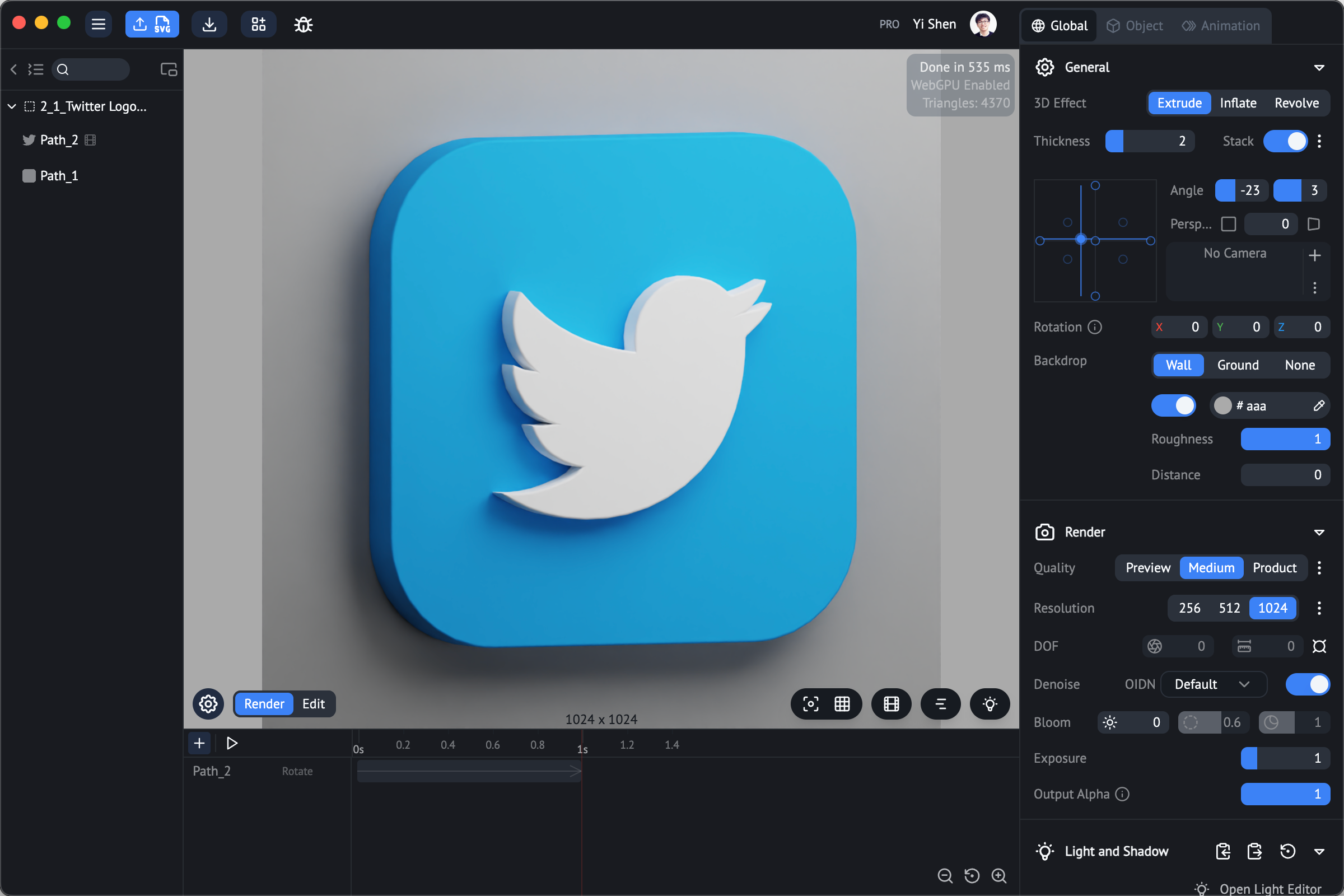Paste light settings clipboard icon
Screen dimensions: 1344x896
coord(1223,851)
